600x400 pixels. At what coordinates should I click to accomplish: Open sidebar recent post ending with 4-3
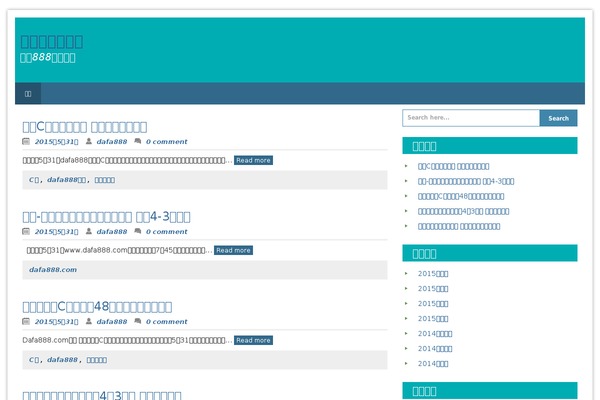click(x=466, y=181)
